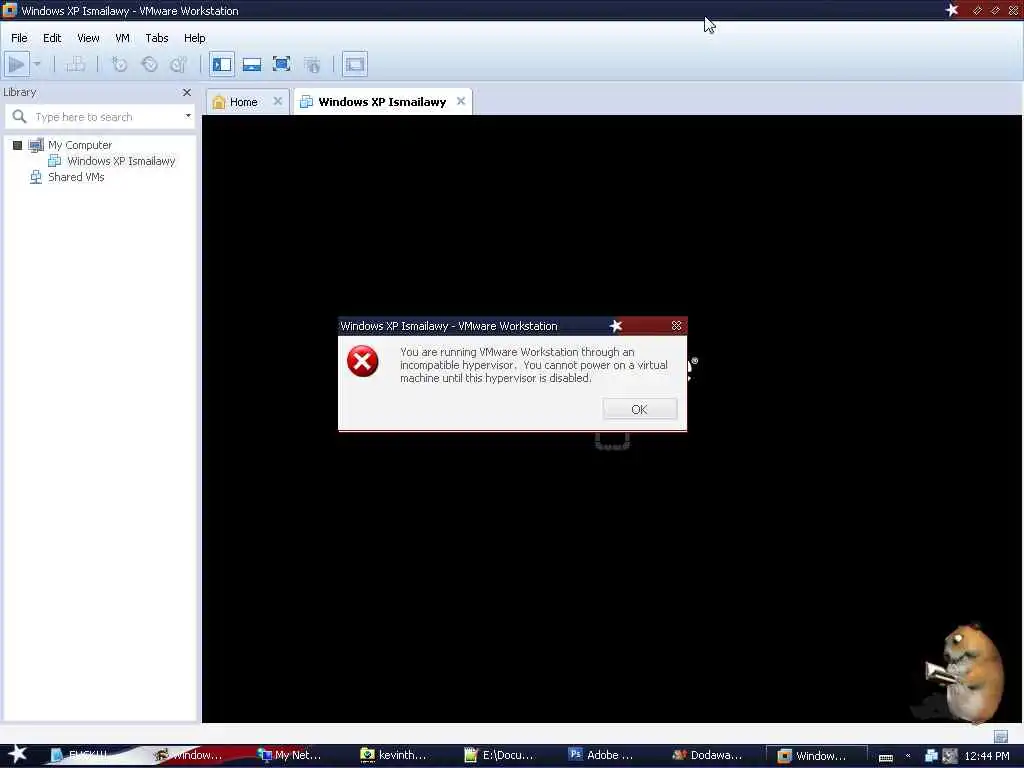The height and width of the screenshot is (768, 1024).
Task: Enter full screen mode icon
Action: click(281, 64)
